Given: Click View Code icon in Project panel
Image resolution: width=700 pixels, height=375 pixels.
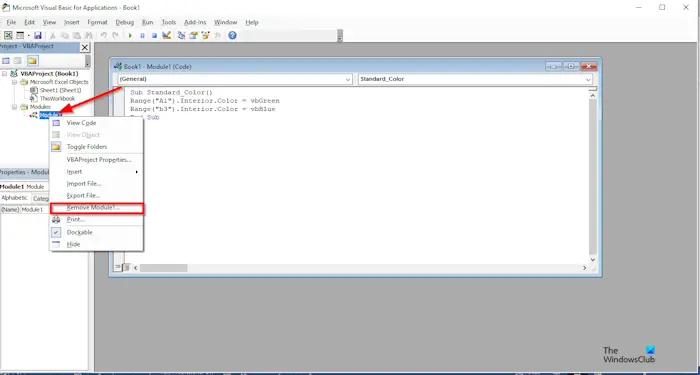Looking at the screenshot, I should tap(6, 61).
